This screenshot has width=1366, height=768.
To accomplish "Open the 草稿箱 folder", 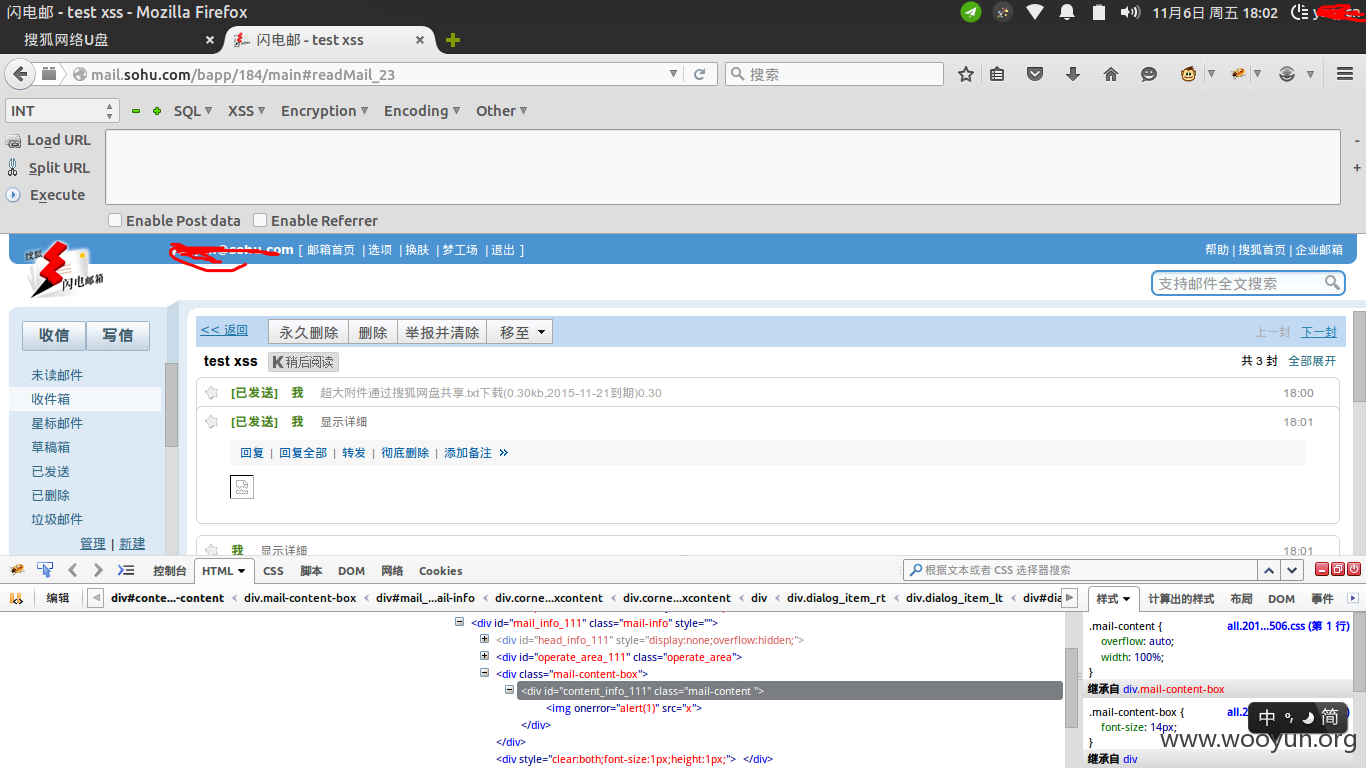I will (x=50, y=447).
